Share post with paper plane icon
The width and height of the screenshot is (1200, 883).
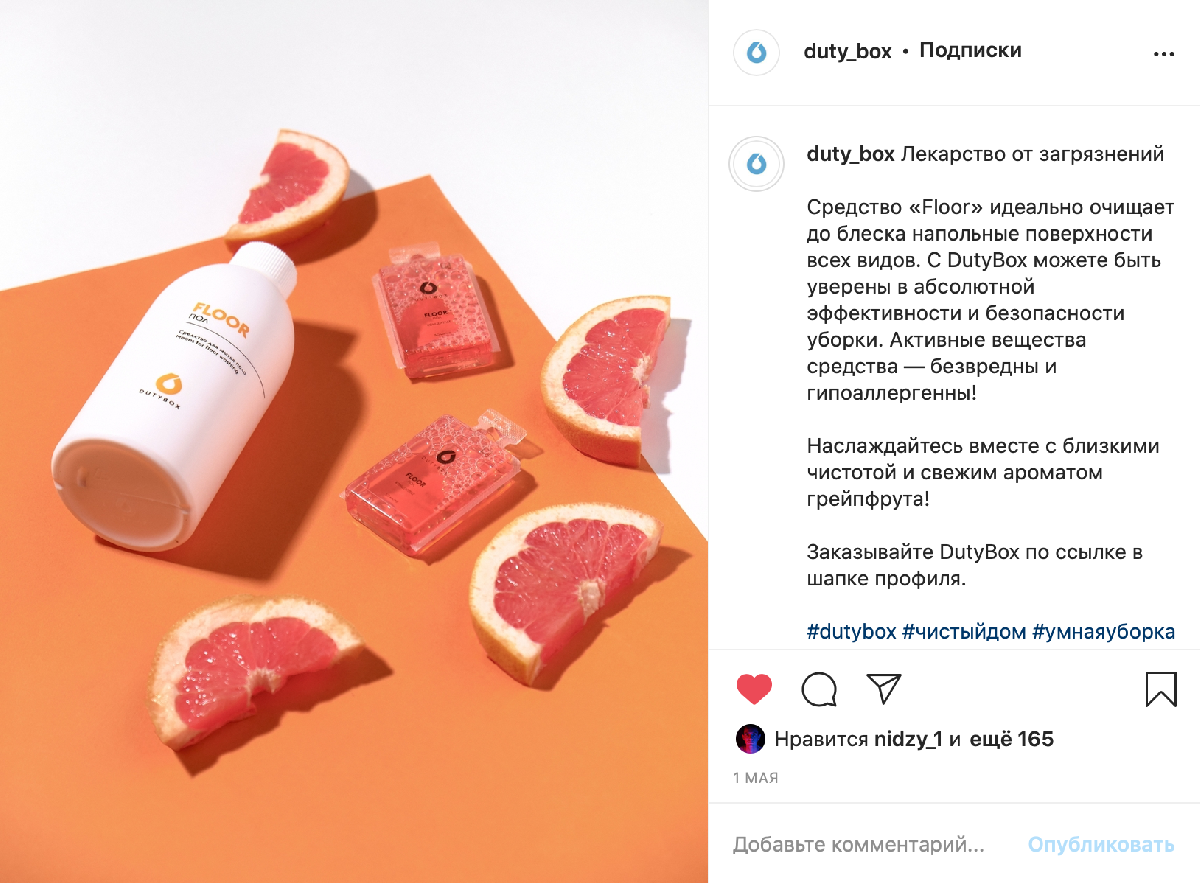884,688
